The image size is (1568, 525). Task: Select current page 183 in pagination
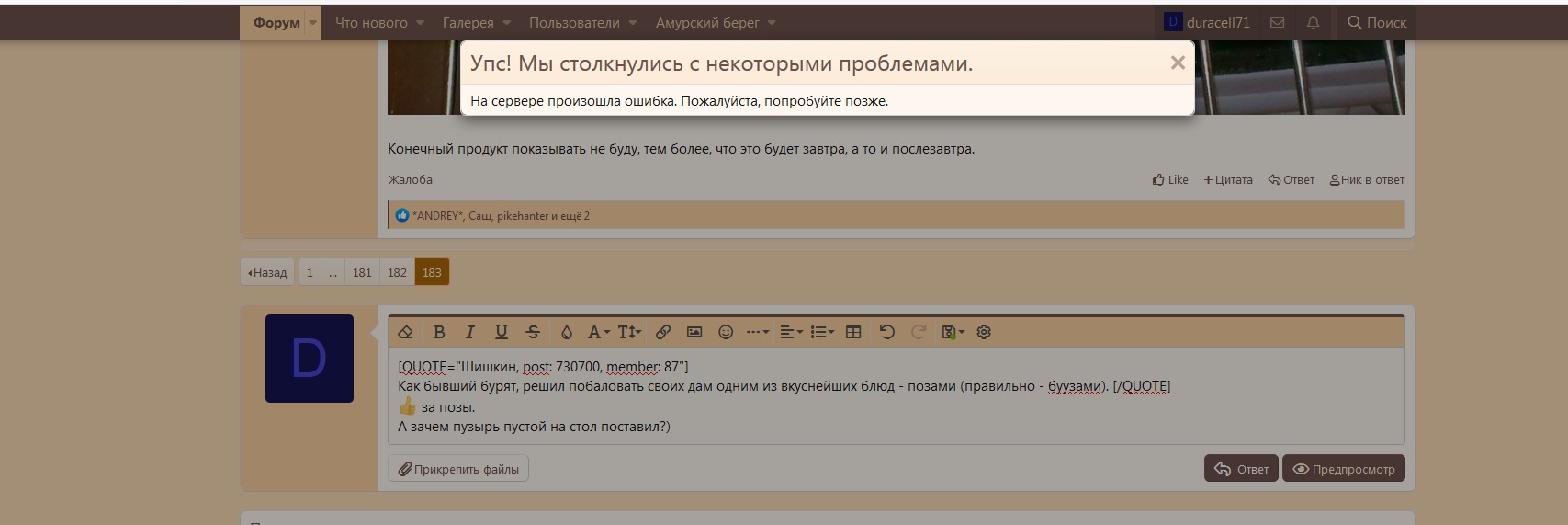[432, 272]
